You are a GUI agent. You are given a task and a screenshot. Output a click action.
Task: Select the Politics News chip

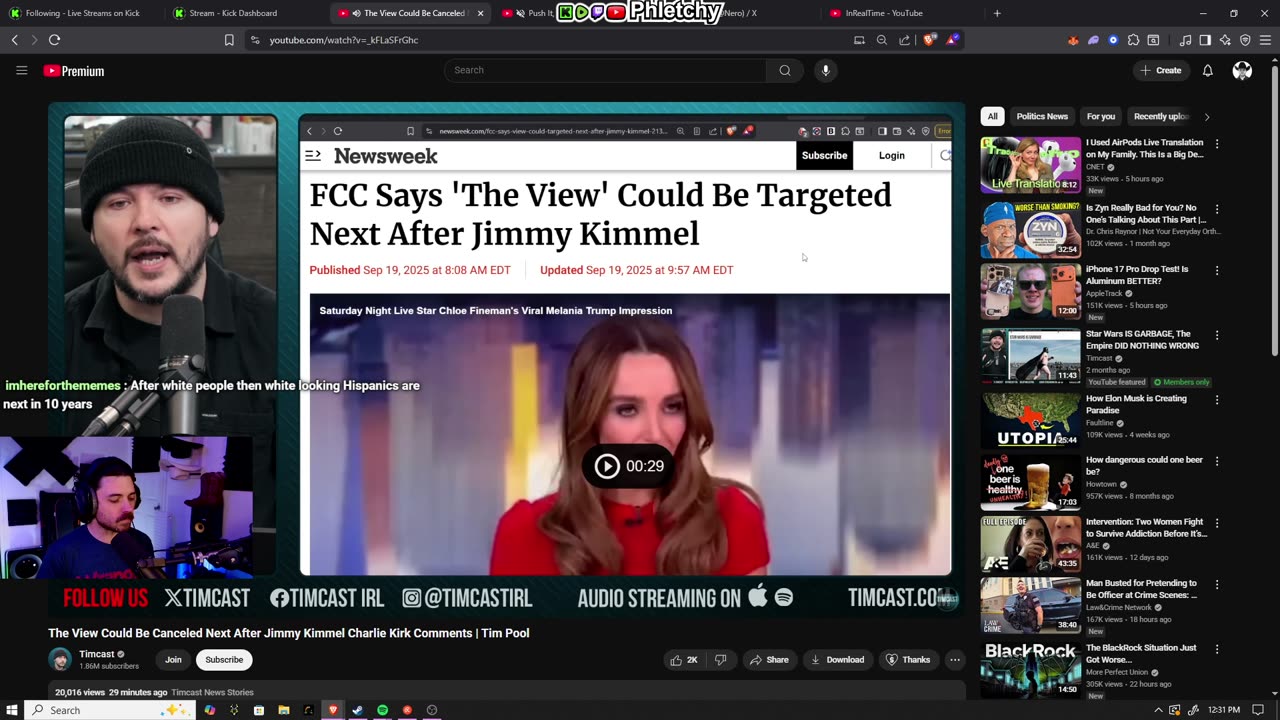tap(1042, 116)
